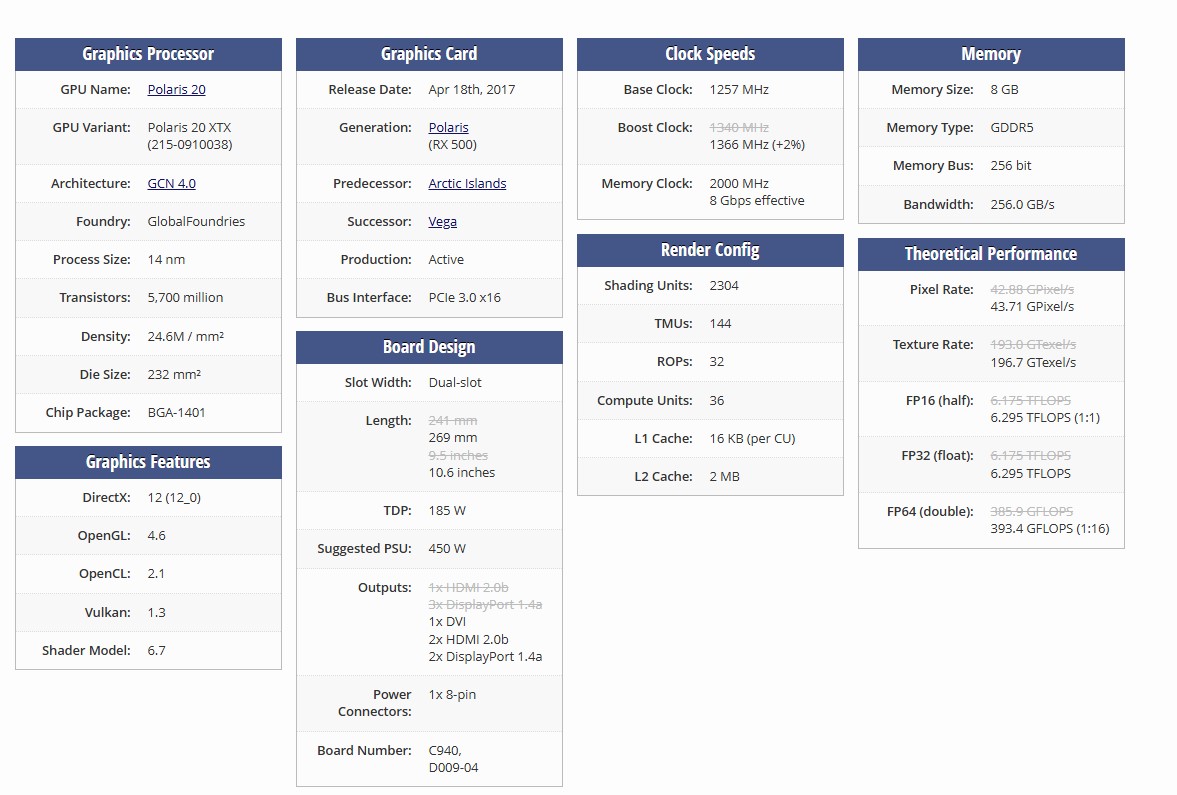Screen dimensions: 1177x795
Task: Follow the Arctic Islands predecessor link
Action: pos(467,183)
